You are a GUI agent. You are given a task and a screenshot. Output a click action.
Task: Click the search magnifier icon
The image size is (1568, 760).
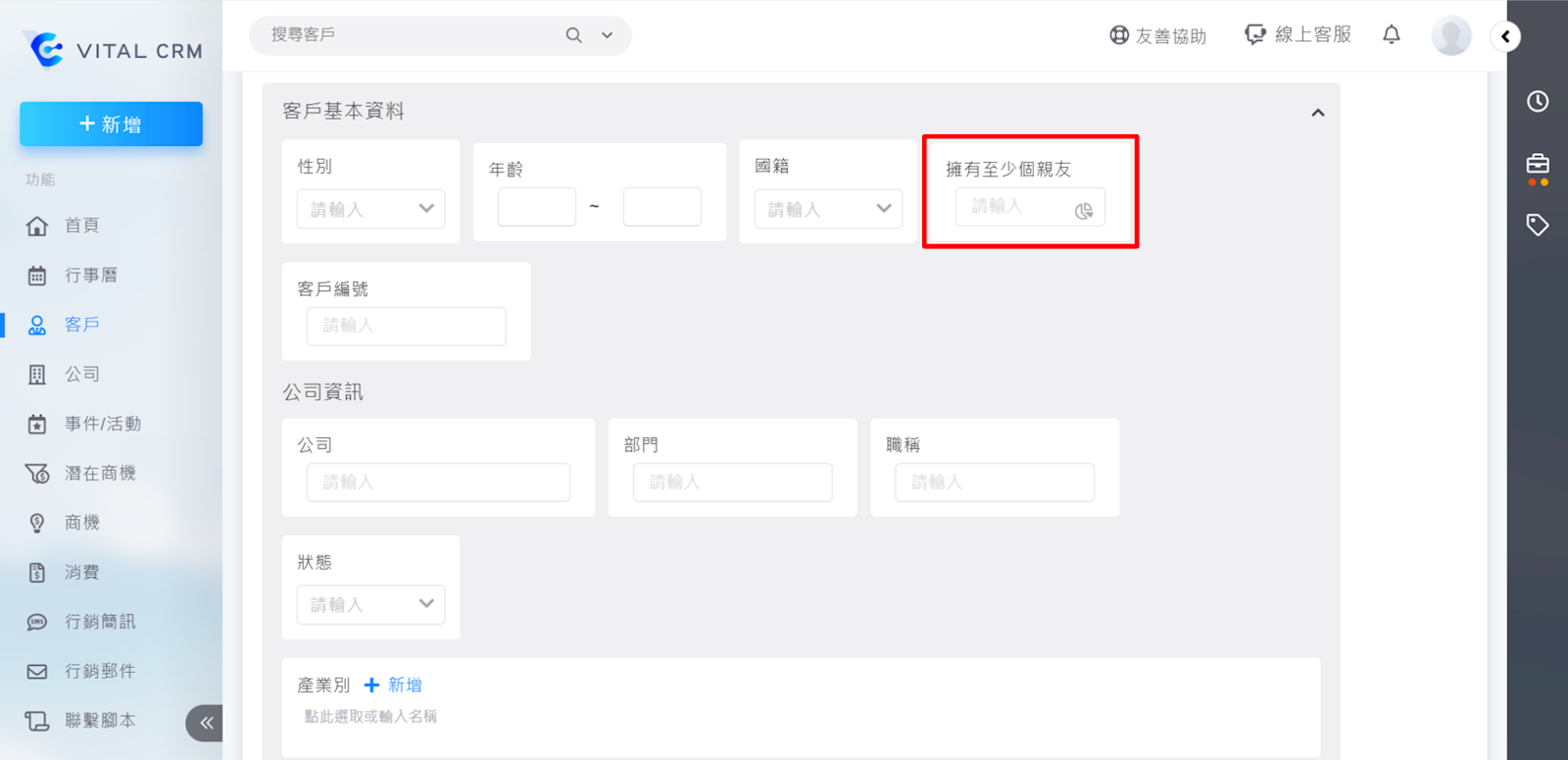(573, 35)
